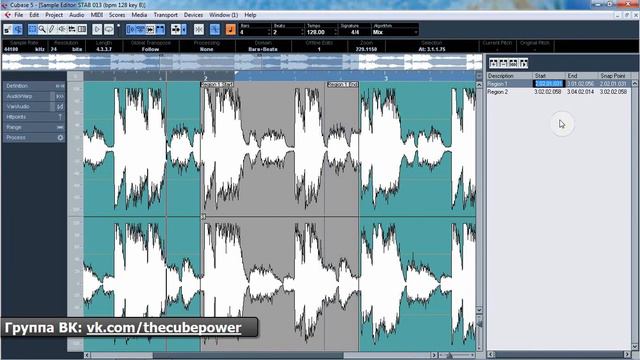This screenshot has width=640, height=360.
Task: Click the Tempo 128.00 field
Action: pyautogui.click(x=320, y=32)
